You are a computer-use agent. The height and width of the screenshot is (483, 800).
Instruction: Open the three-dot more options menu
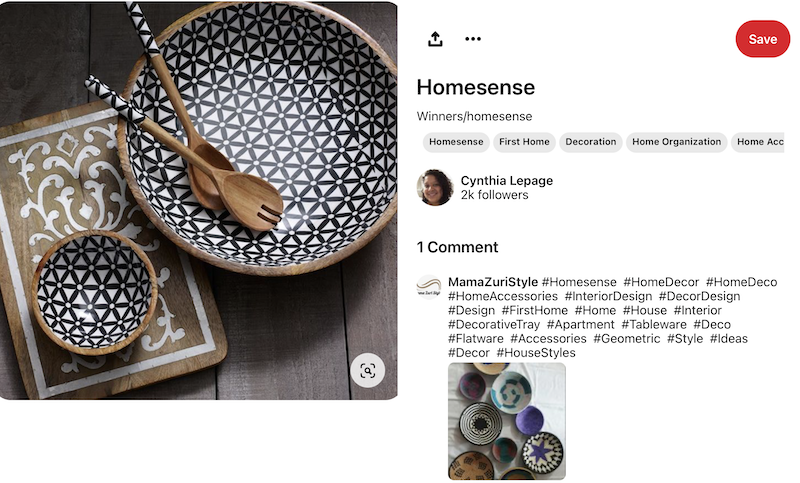point(473,39)
